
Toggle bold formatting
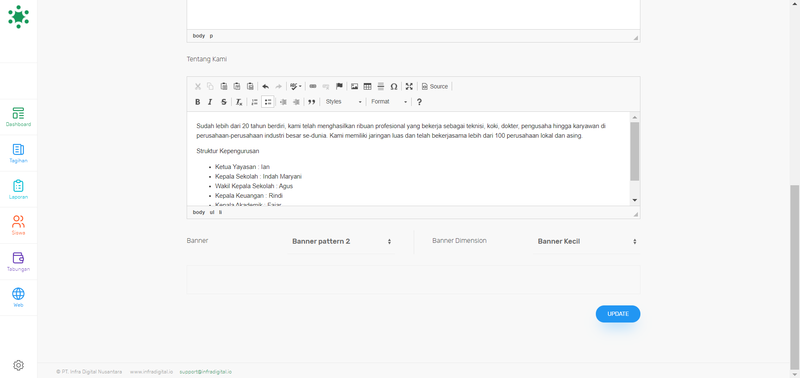pyautogui.click(x=198, y=102)
